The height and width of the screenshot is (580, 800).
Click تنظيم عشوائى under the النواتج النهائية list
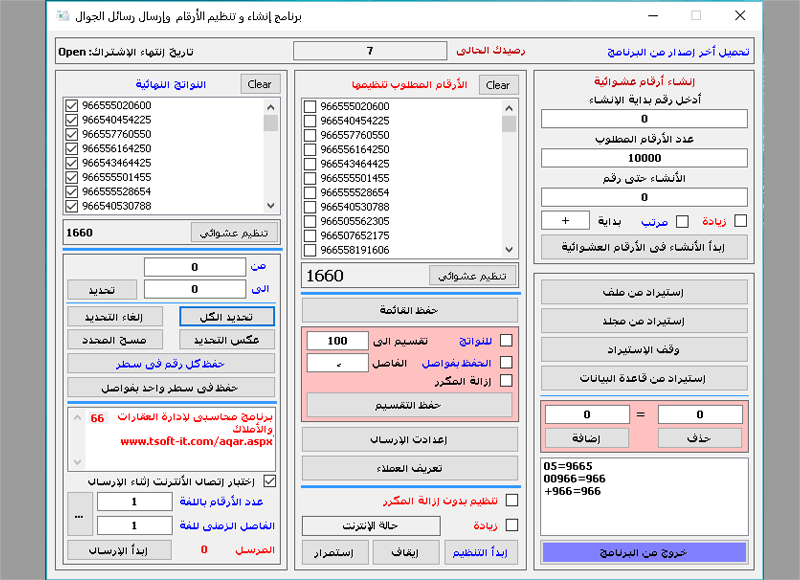235,233
